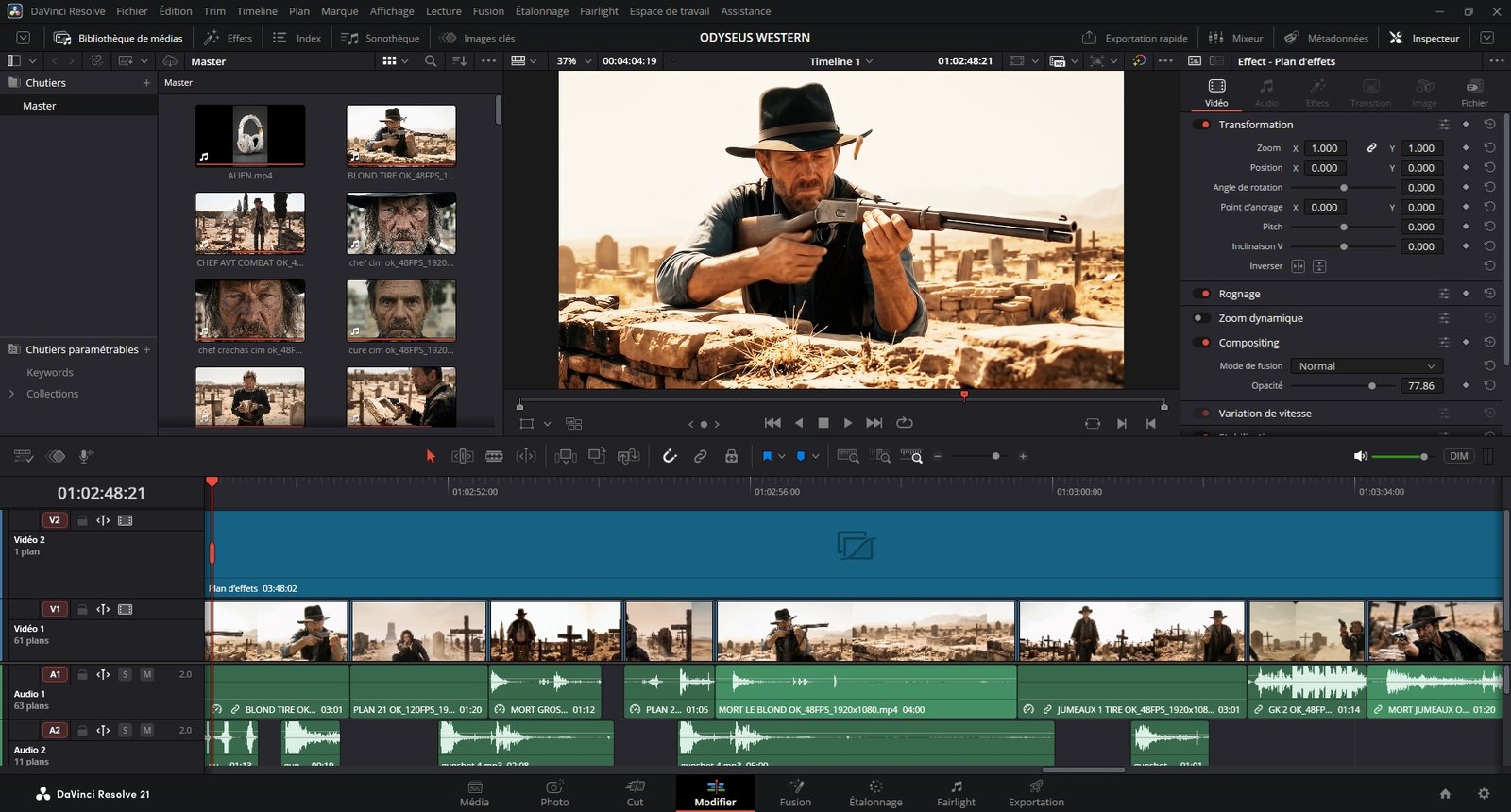
Task: Open Timeline 1 name dropdown
Action: (840, 60)
